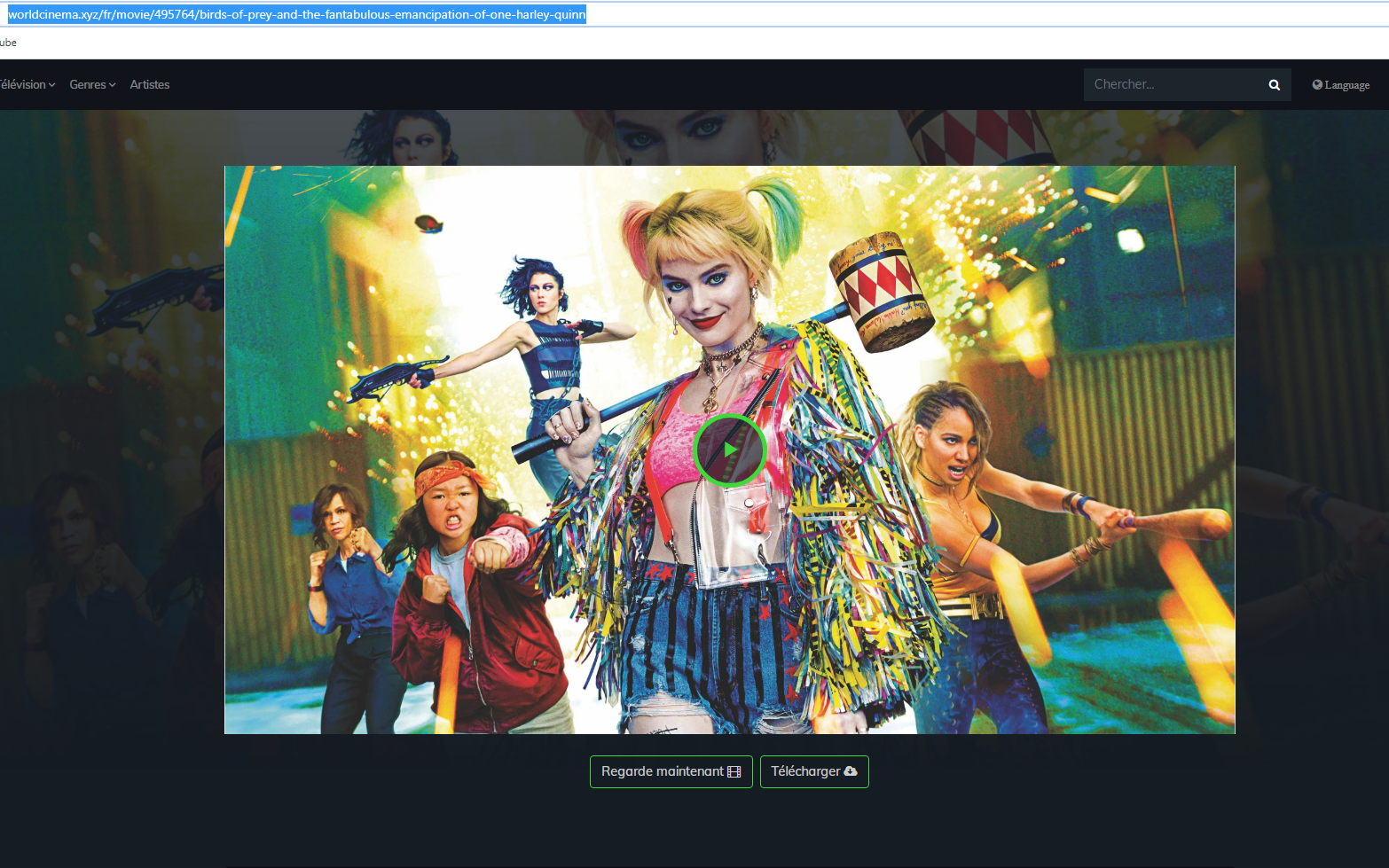Select Artistes in the navigation bar

pos(149,84)
